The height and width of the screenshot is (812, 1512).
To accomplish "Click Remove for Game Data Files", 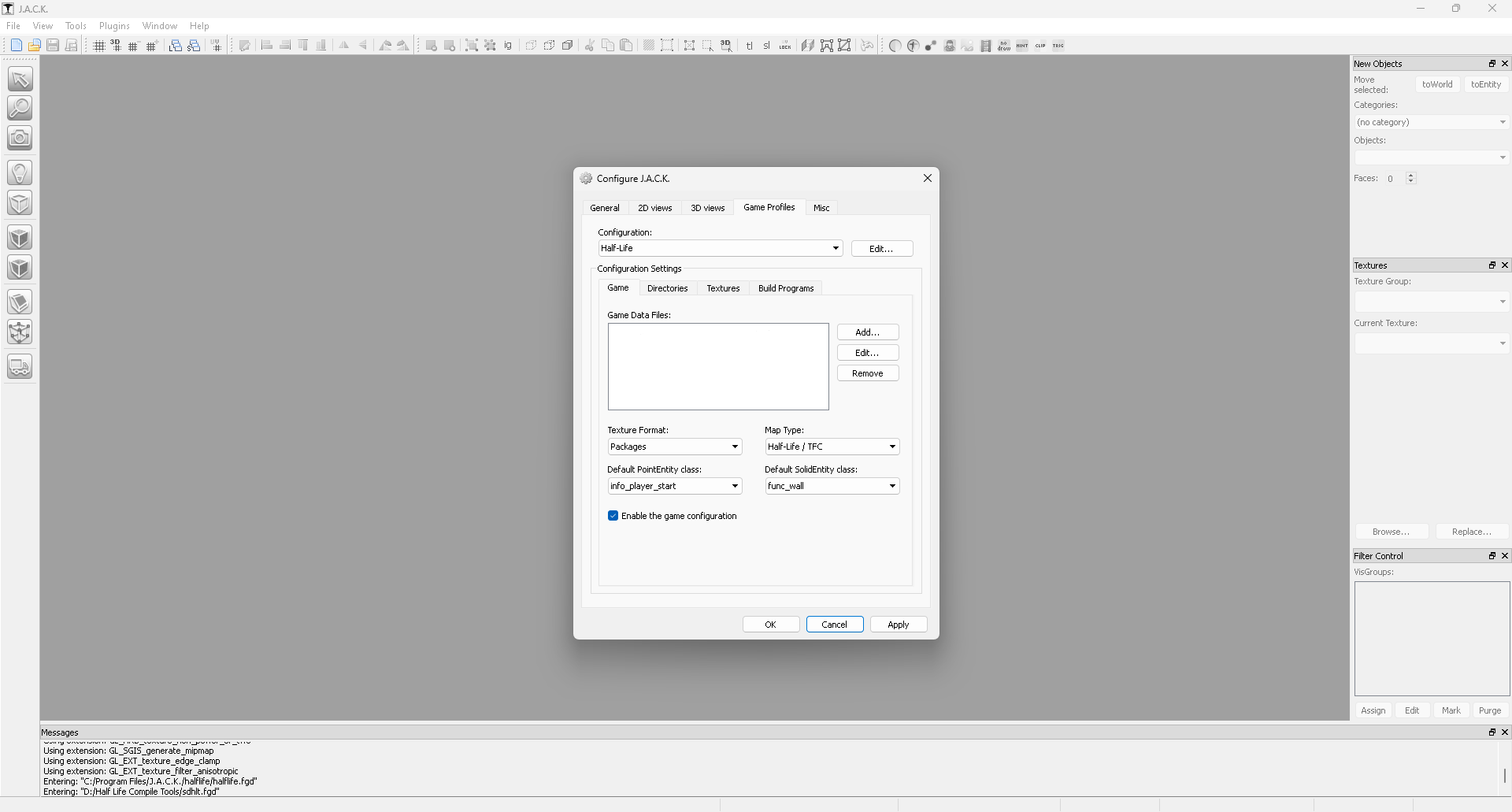I will pyautogui.click(x=868, y=373).
